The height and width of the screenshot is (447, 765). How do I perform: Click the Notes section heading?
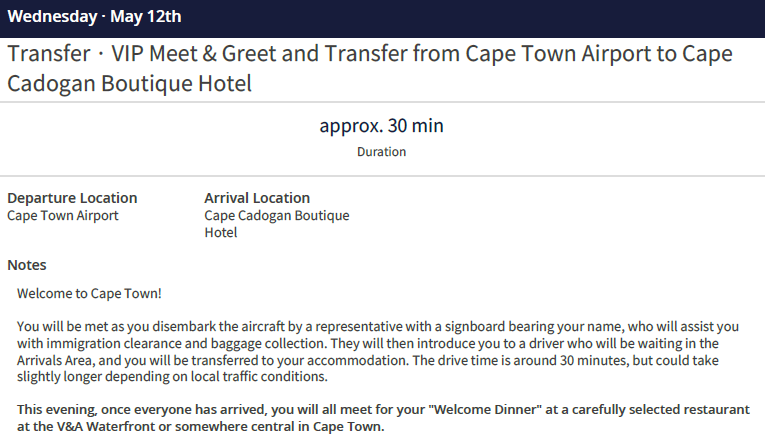pyautogui.click(x=27, y=265)
